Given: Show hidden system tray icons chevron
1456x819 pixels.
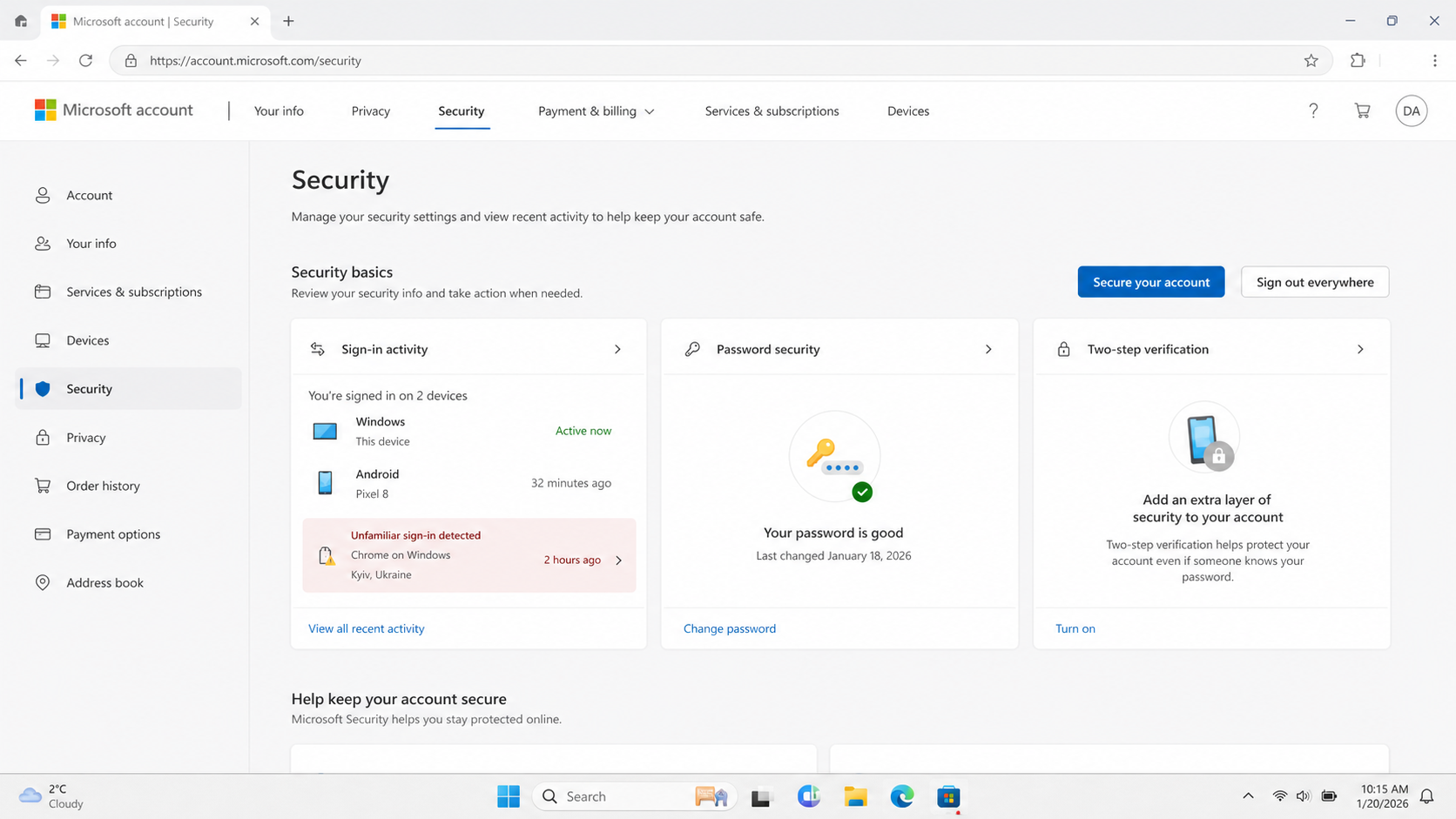Looking at the screenshot, I should 1248,796.
